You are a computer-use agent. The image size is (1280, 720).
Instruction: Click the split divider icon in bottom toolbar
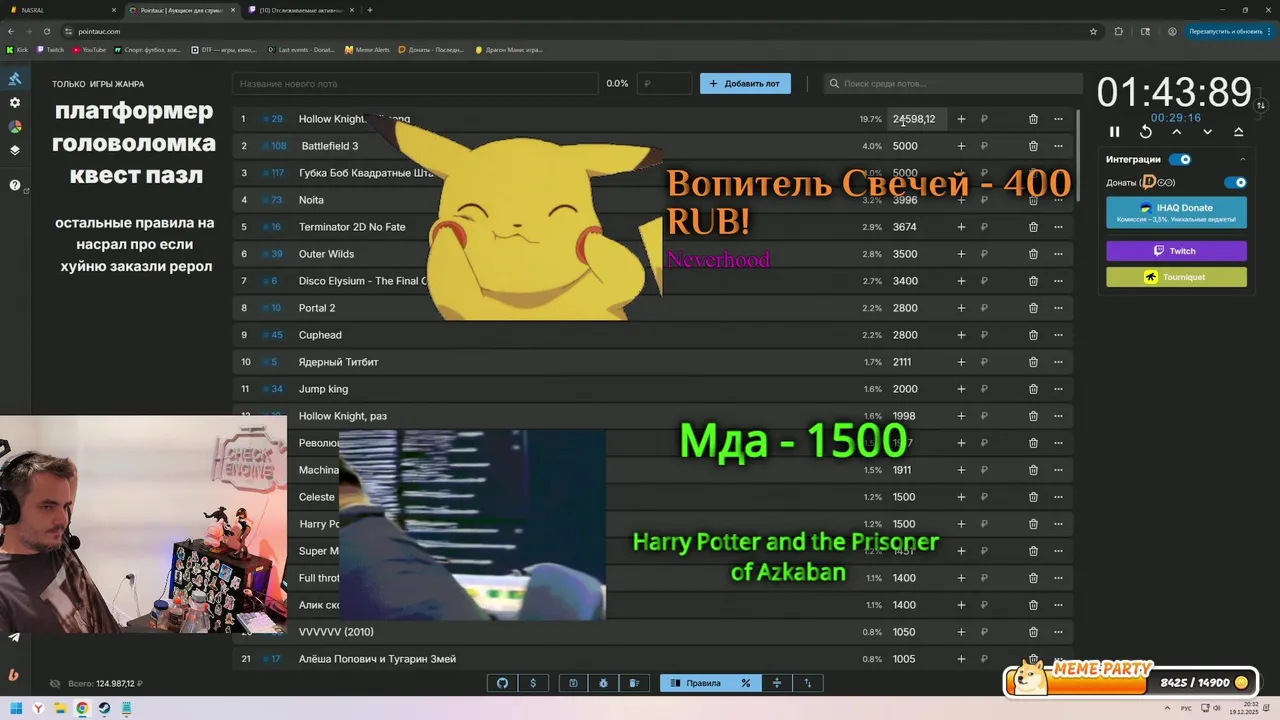pyautogui.click(x=777, y=683)
